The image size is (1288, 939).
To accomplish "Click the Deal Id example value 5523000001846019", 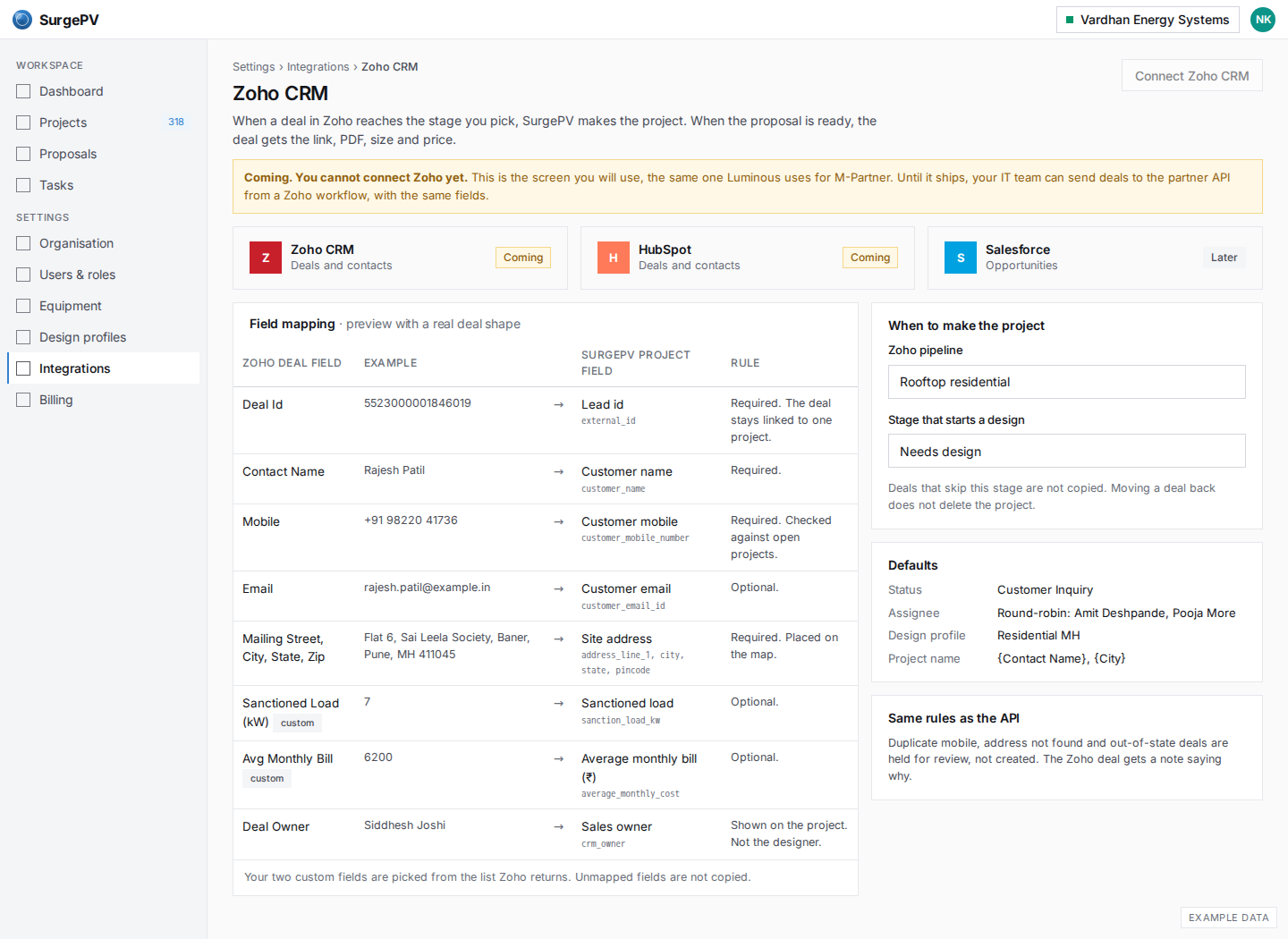I will (x=418, y=403).
